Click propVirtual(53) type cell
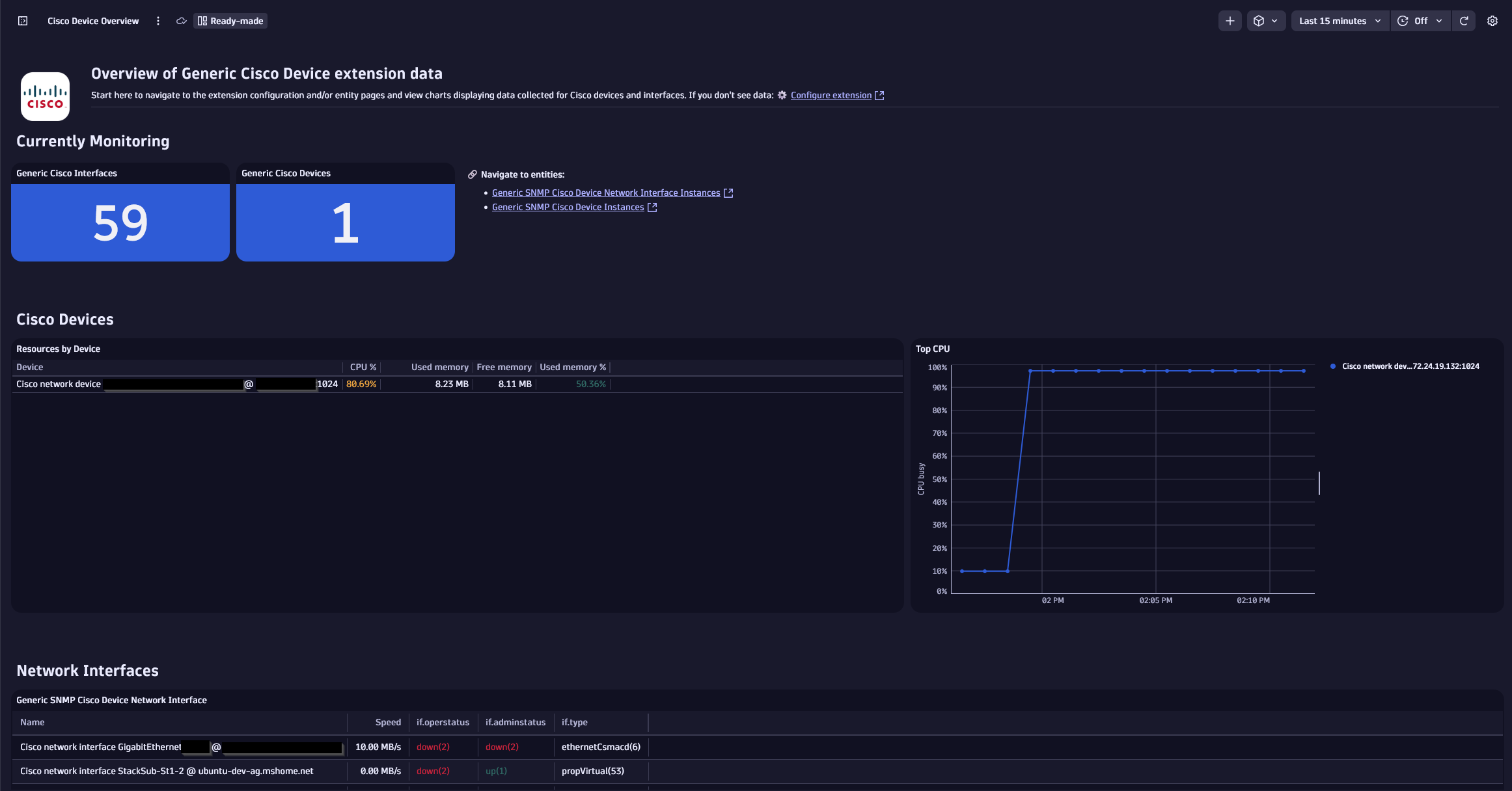This screenshot has width=1512, height=791. click(x=593, y=771)
